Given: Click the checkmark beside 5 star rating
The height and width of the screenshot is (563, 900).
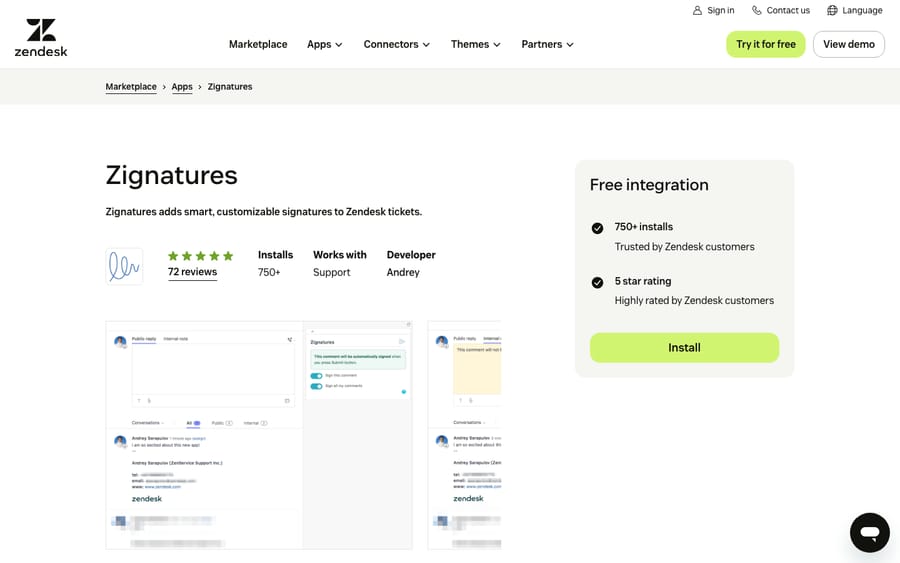Looking at the screenshot, I should pos(597,282).
